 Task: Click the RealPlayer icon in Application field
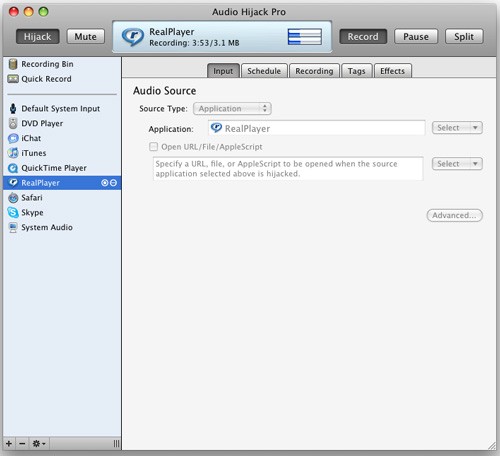[216, 128]
